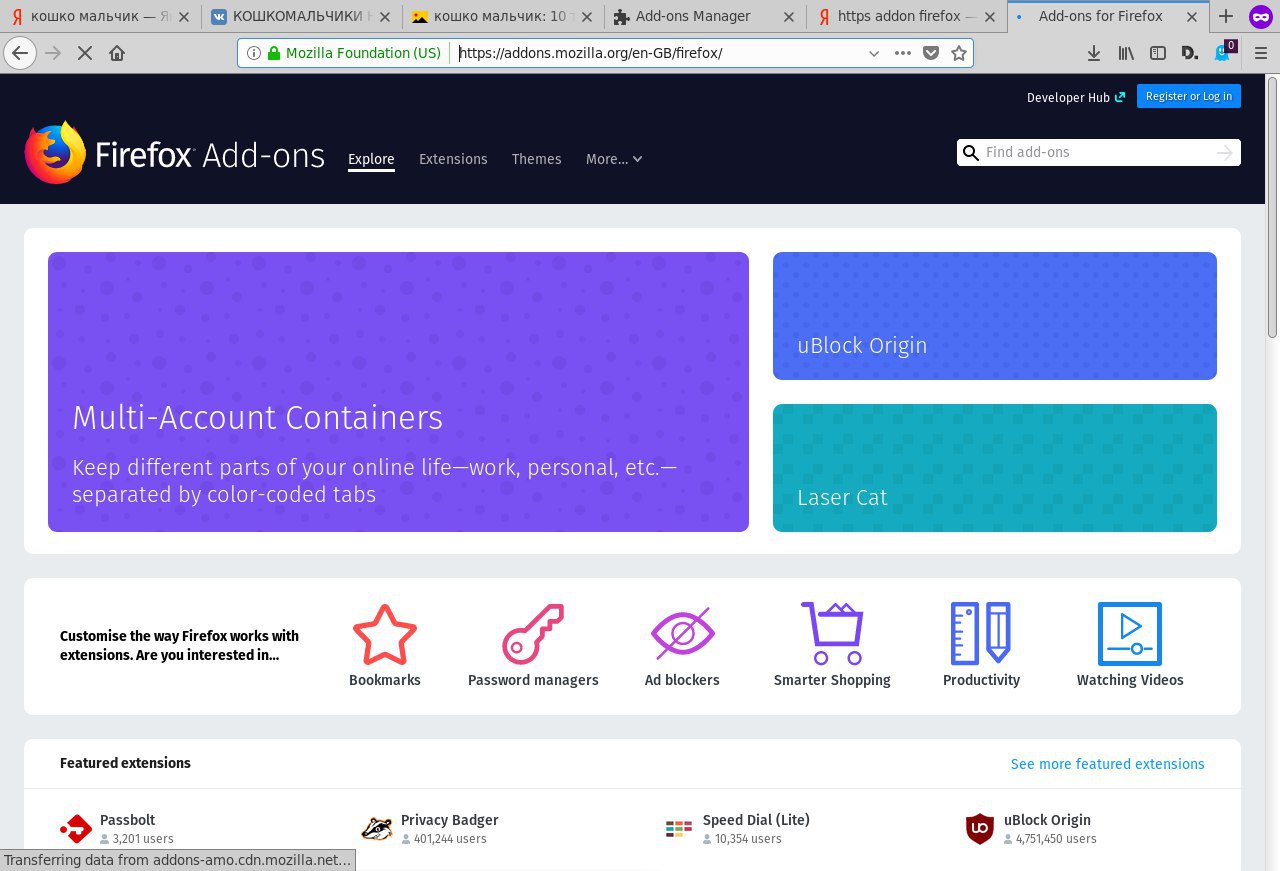Open site information icon in address bar

[x=254, y=53]
